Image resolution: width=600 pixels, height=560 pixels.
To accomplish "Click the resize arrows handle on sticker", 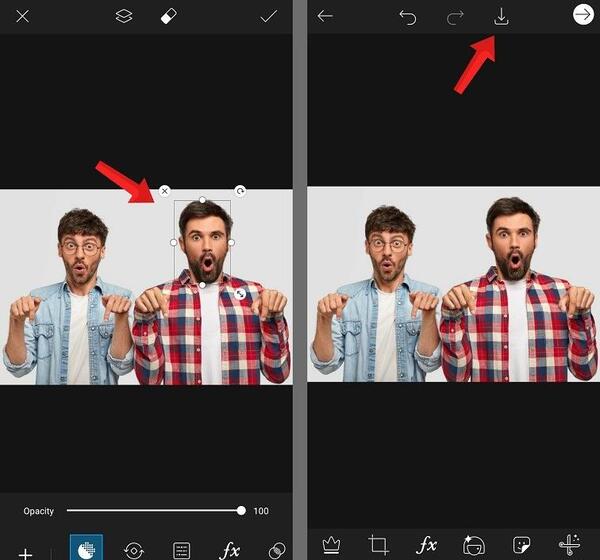I will pos(240,294).
